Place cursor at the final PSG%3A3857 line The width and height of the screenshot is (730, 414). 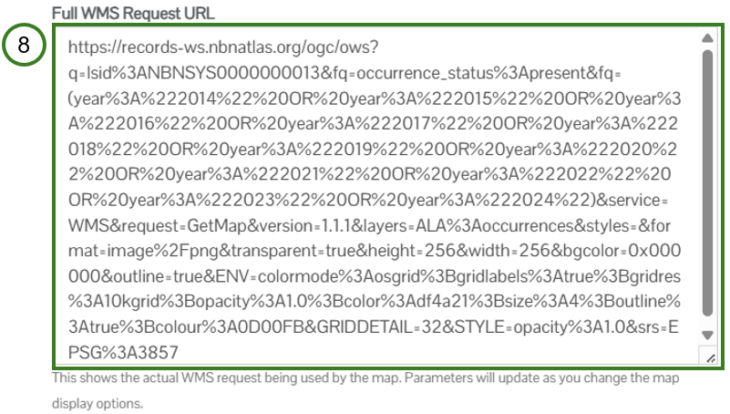point(123,353)
